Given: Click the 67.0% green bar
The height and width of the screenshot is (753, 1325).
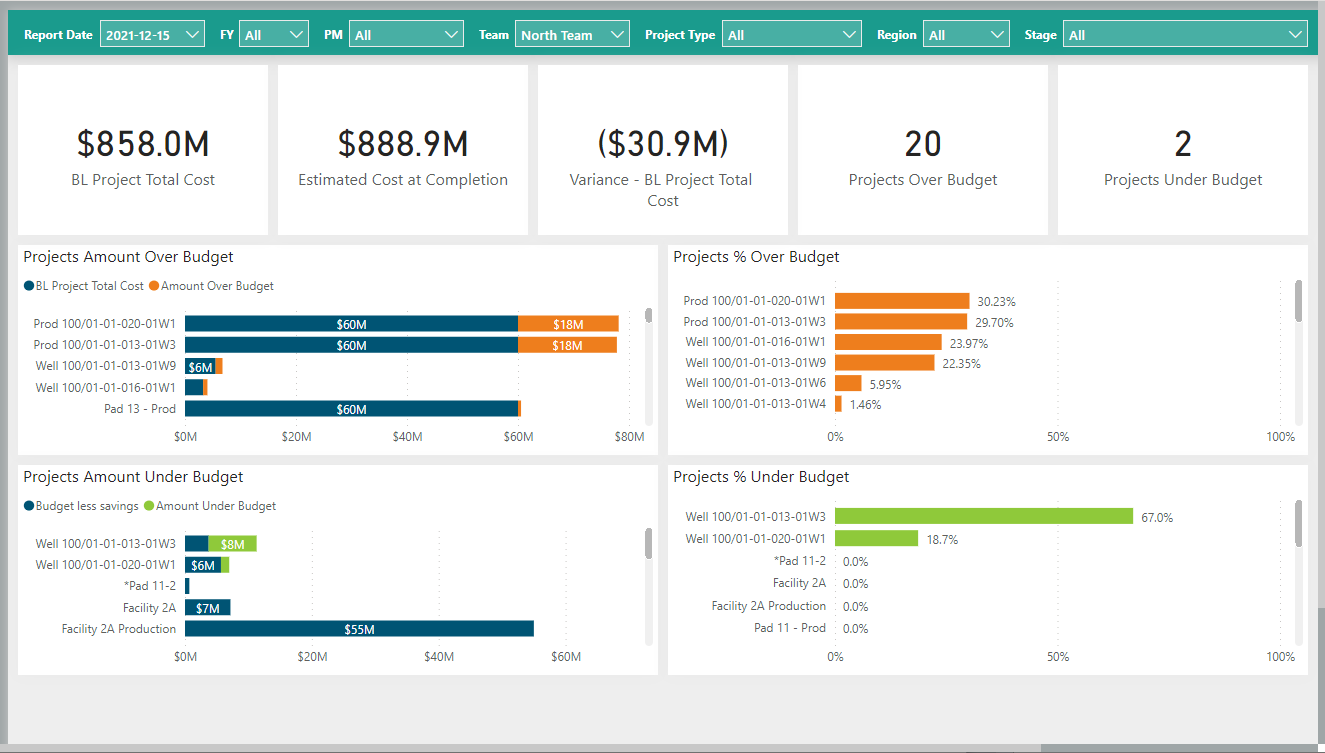Looking at the screenshot, I should point(983,517).
